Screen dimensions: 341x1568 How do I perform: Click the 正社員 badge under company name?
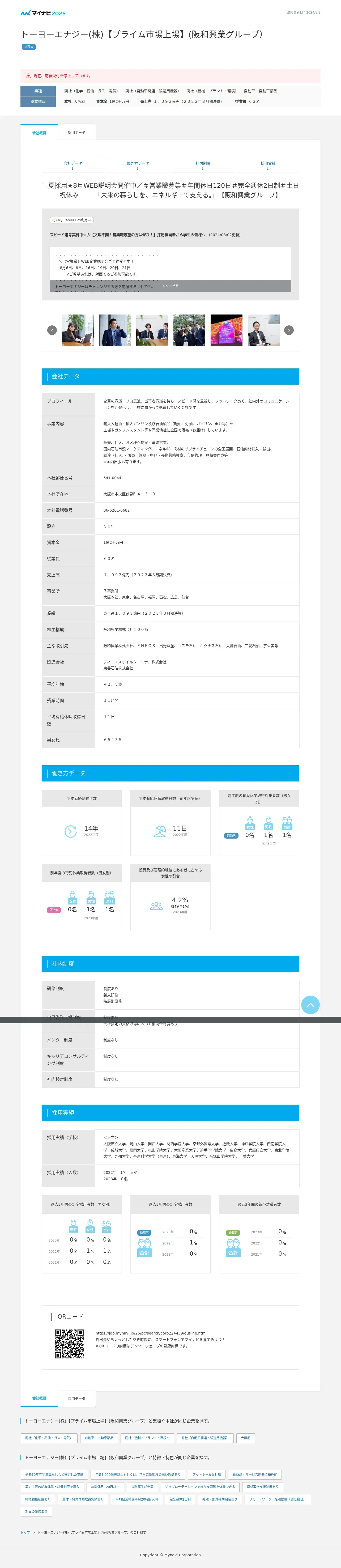(x=29, y=47)
